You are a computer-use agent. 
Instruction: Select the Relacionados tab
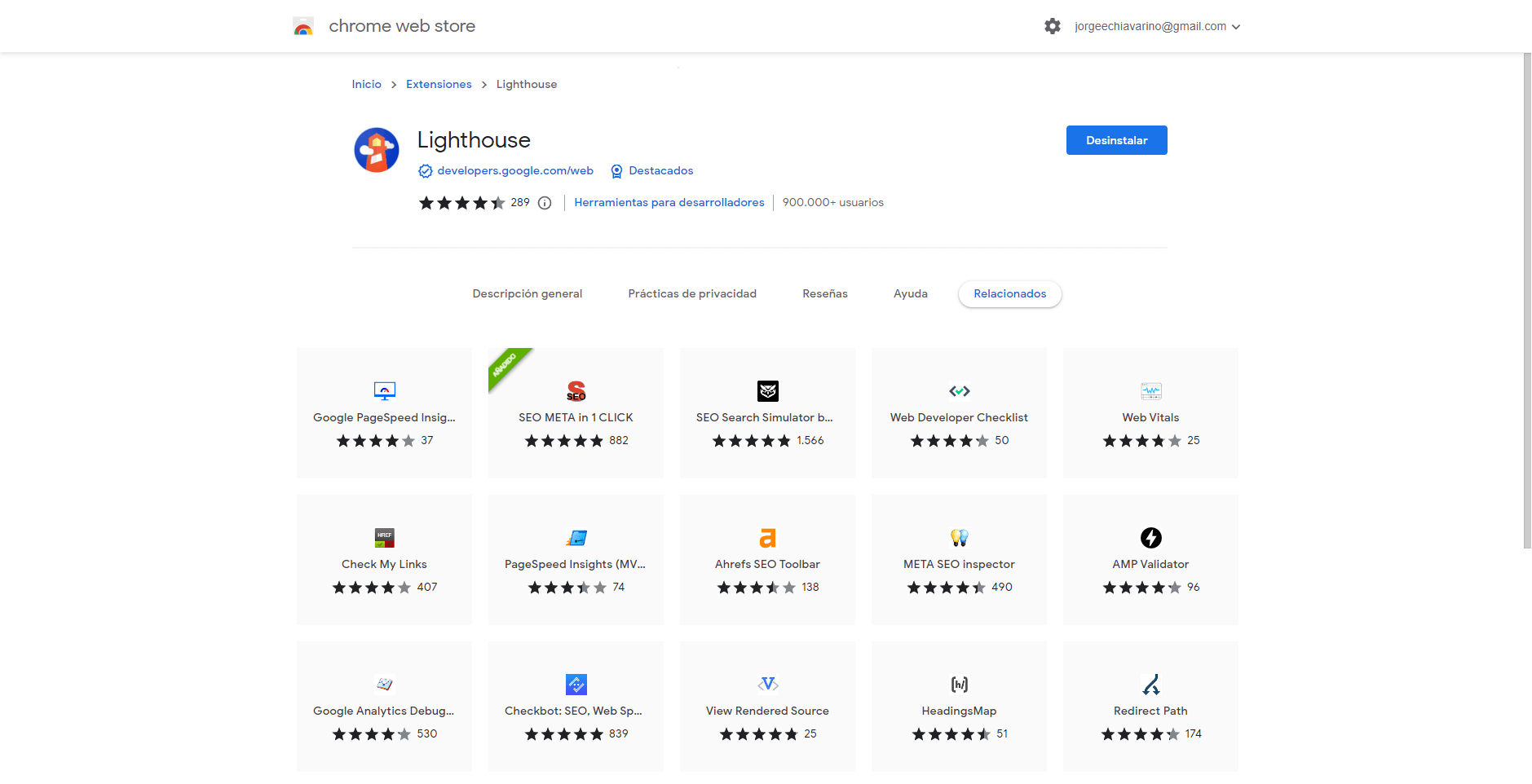(x=1010, y=294)
